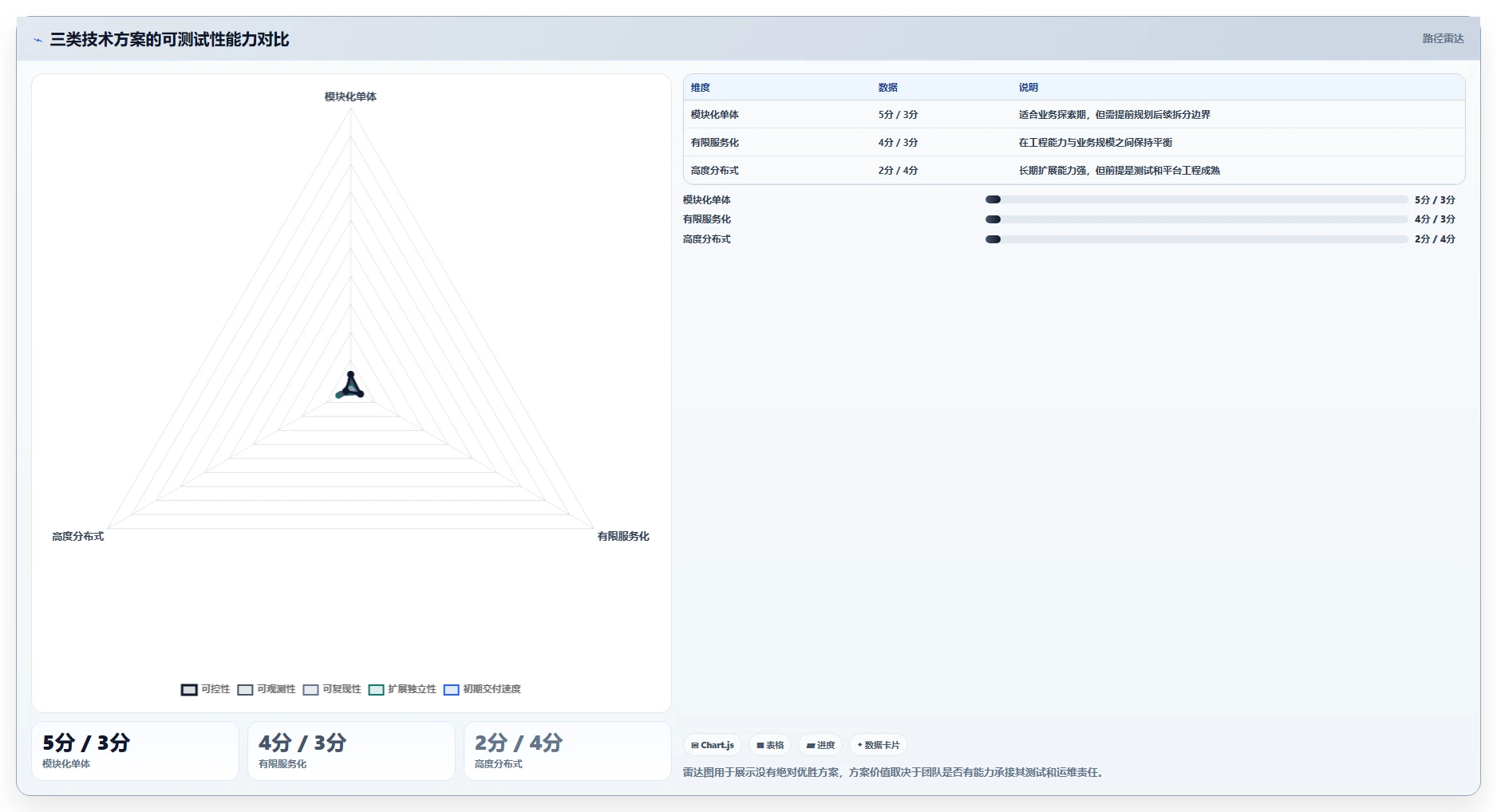Click the Chart.js chip

(713, 745)
